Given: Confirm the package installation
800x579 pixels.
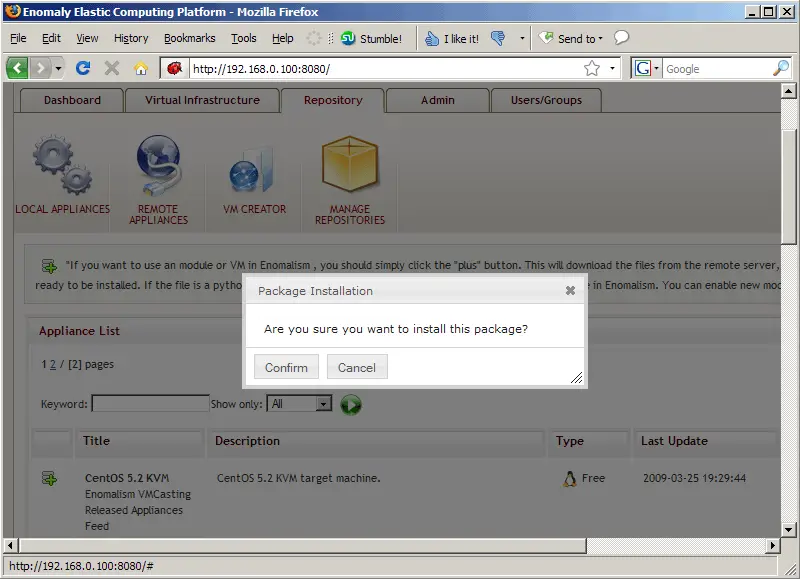Looking at the screenshot, I should point(286,367).
